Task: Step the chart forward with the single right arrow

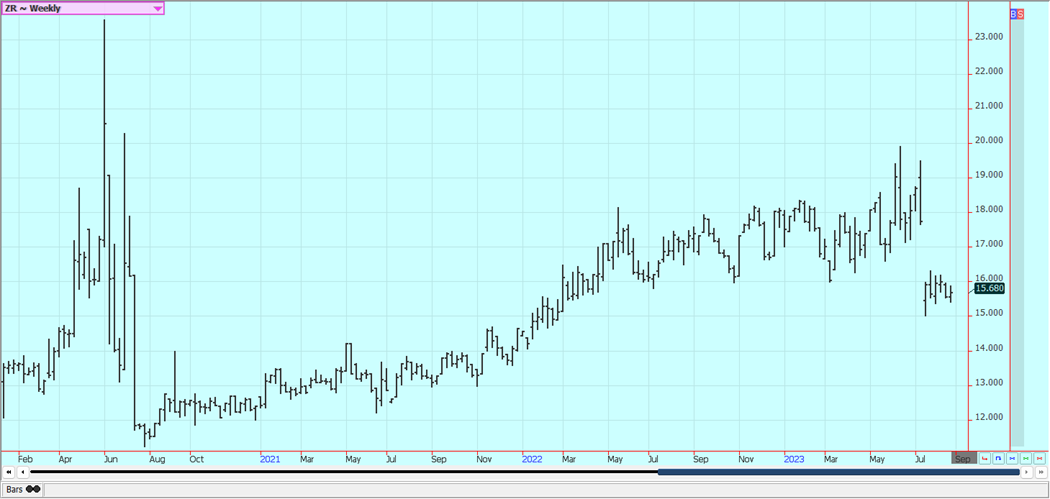Action: point(1027,472)
